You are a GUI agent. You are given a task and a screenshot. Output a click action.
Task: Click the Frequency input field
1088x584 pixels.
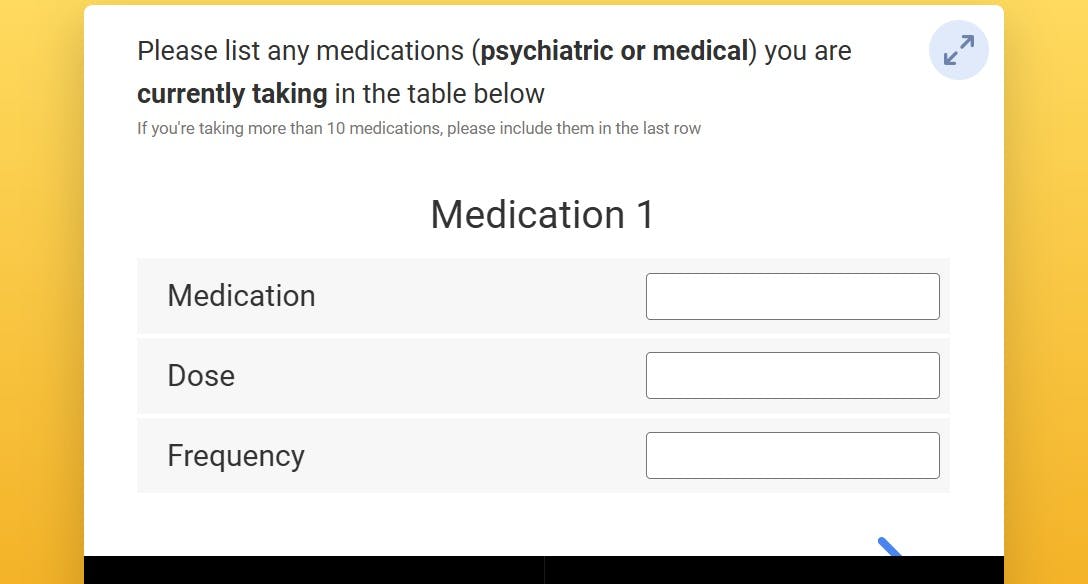[x=792, y=455]
